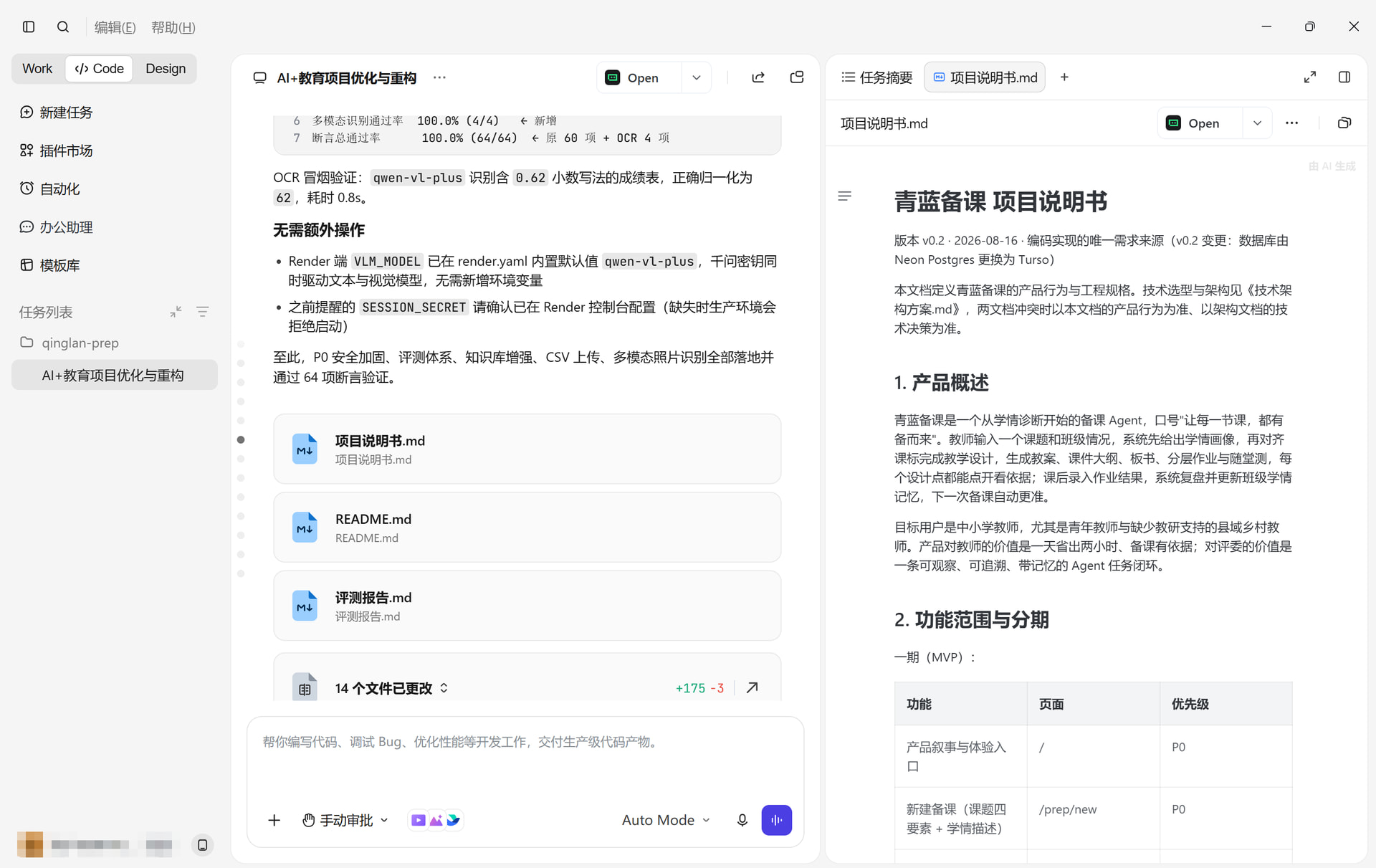Viewport: 1376px width, 868px height.
Task: Open the README.md file card
Action: [x=527, y=527]
